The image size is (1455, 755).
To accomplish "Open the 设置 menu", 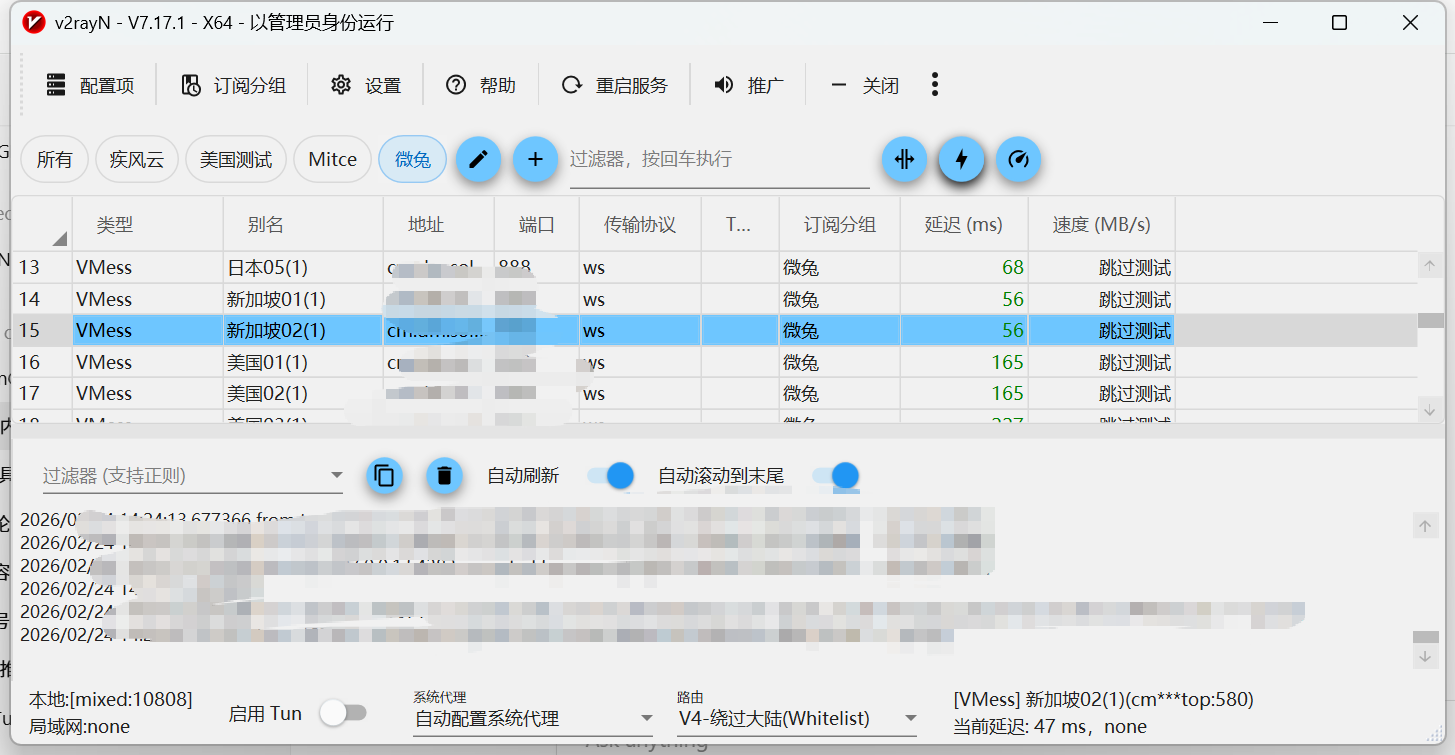I will [366, 85].
